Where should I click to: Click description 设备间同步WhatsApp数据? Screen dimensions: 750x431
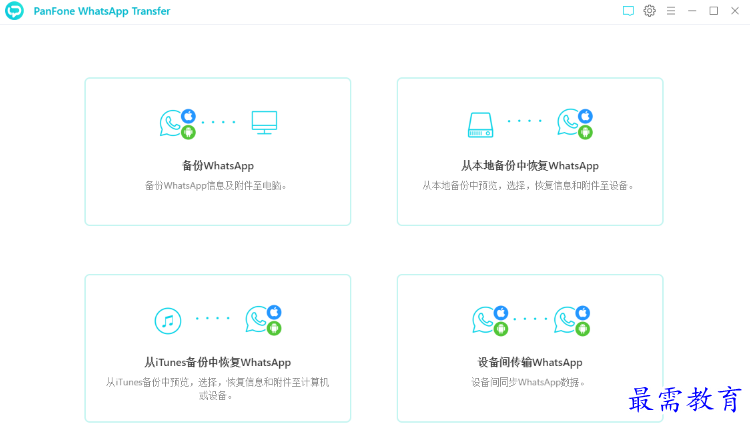click(x=528, y=382)
